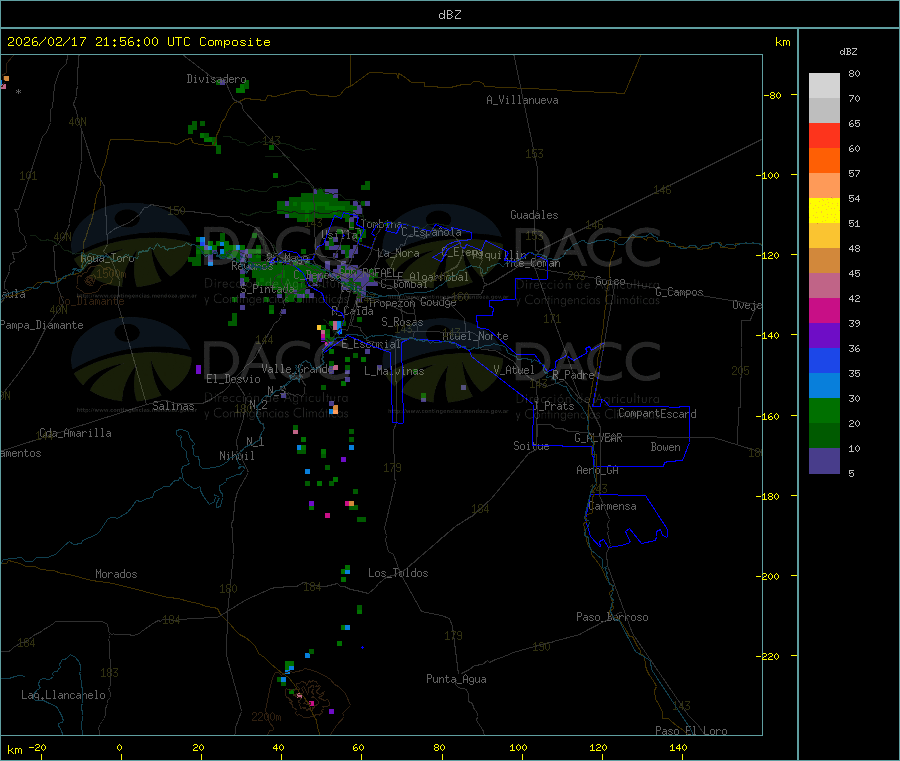Click the 'R_Padre' map label
The height and width of the screenshot is (761, 900).
coord(573,375)
